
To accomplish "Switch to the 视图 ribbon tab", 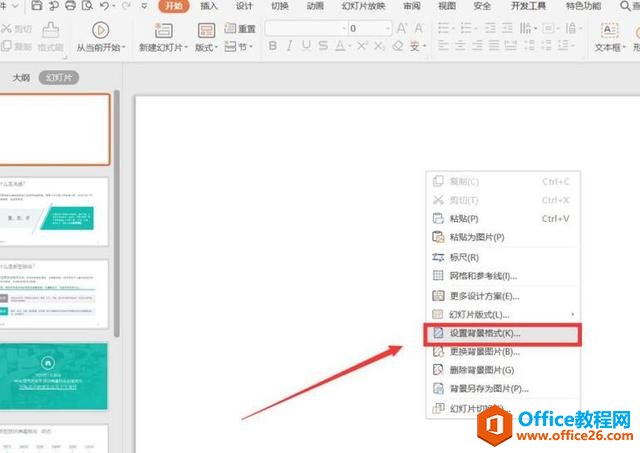I will tap(447, 6).
